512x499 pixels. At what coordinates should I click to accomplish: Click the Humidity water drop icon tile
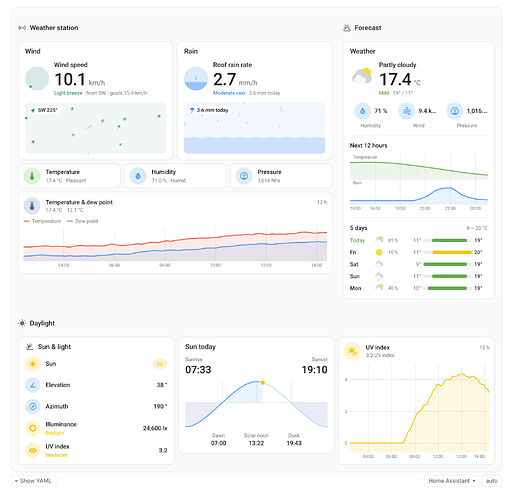point(138,176)
